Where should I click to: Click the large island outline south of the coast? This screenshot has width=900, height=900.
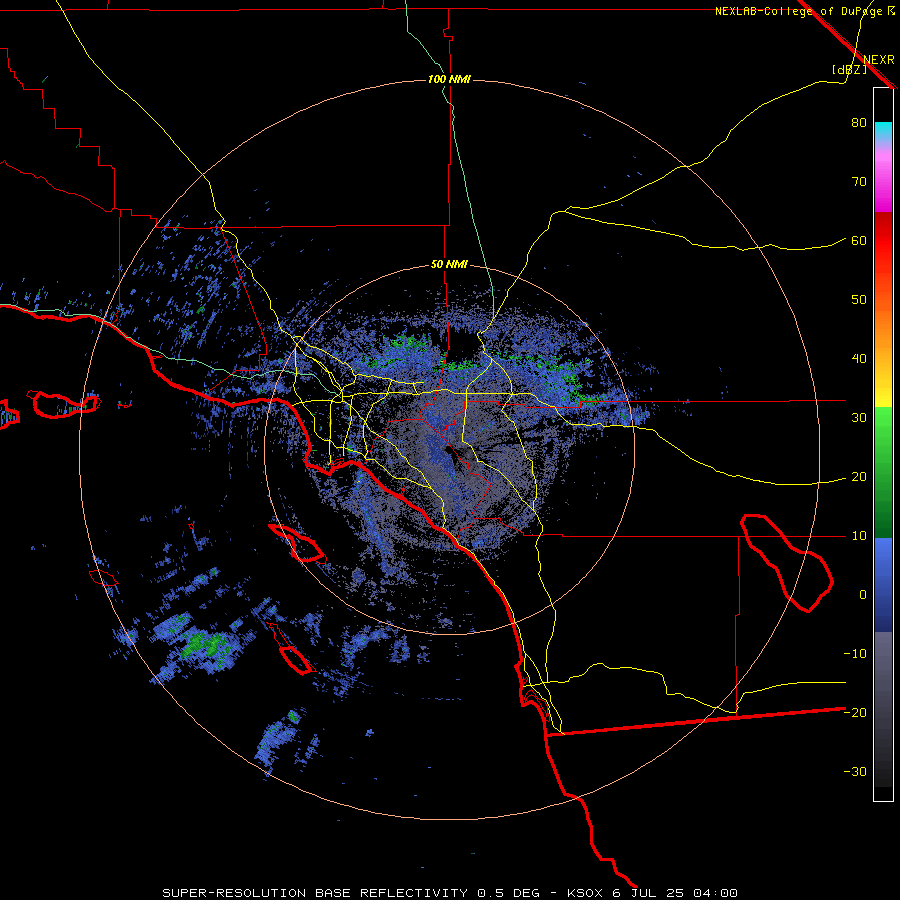point(297,543)
